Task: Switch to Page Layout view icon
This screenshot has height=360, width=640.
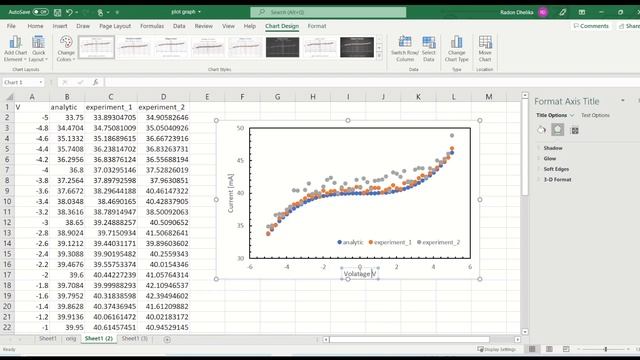Action: click(x=549, y=349)
